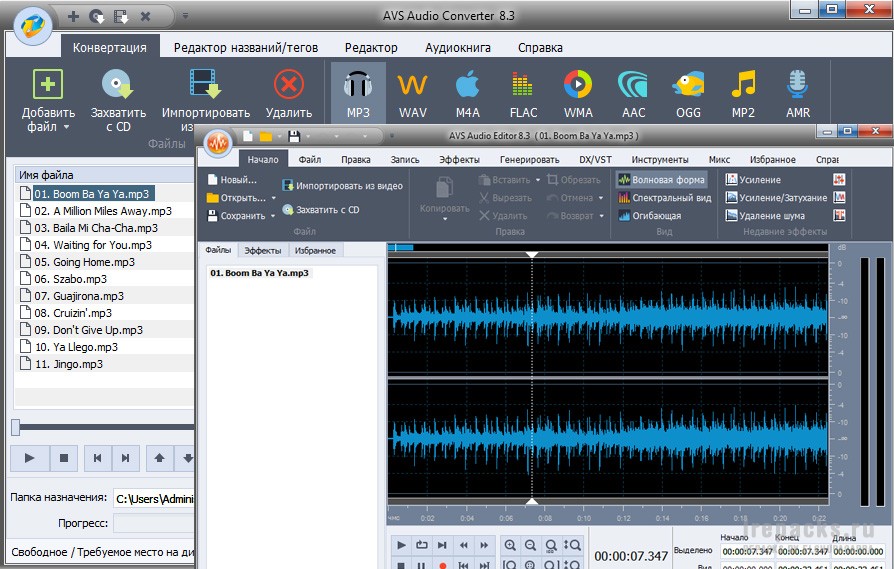894x569 pixels.
Task: Select the M4A output format
Action: click(468, 92)
